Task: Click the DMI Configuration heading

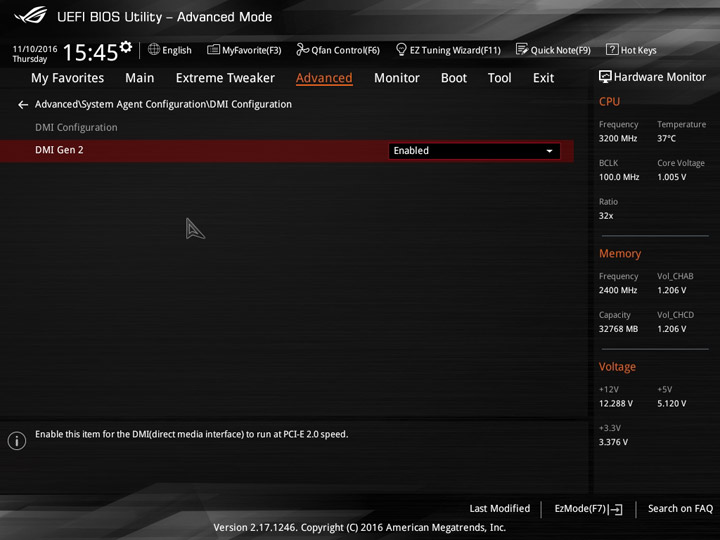Action: pos(76,128)
